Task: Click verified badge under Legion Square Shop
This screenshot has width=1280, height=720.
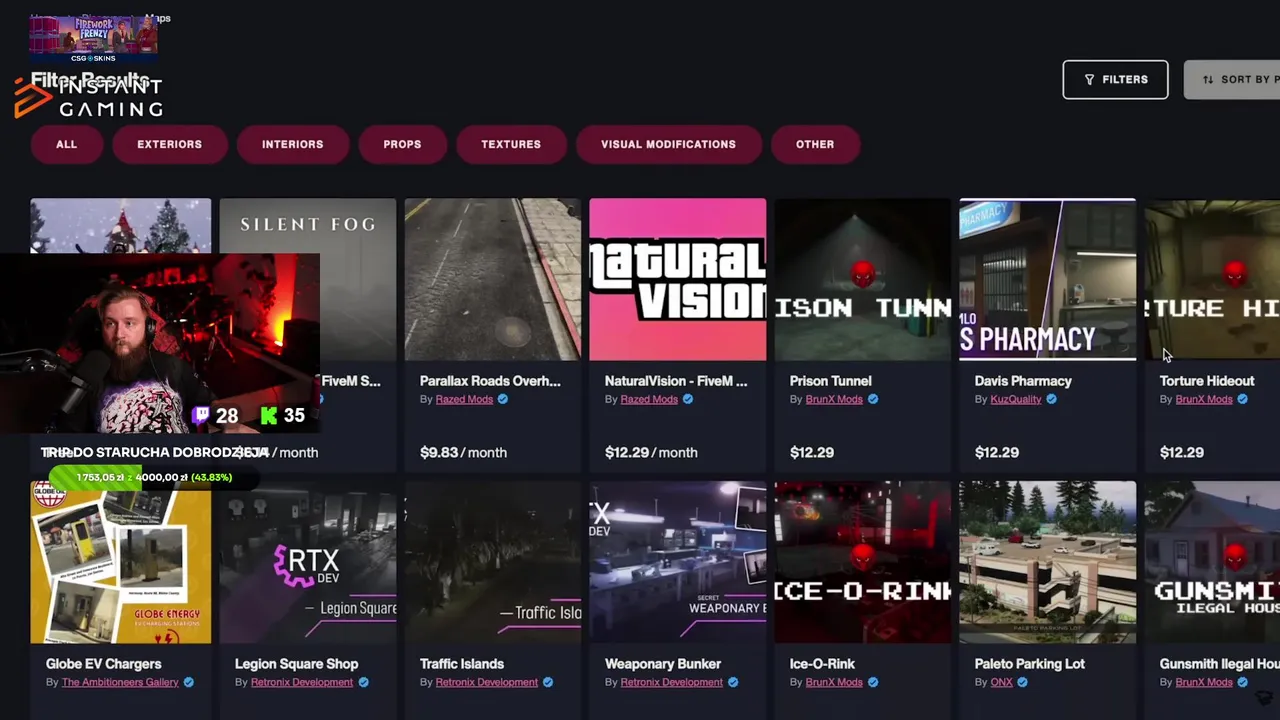Action: 363,682
